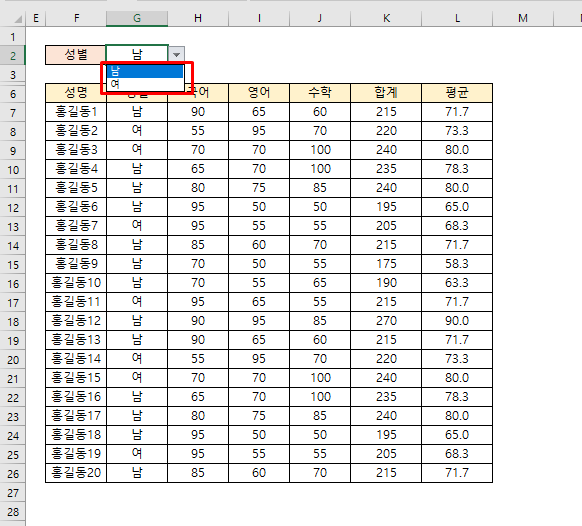Viewport: 582px width, 526px height.
Task: Select '남' in the dropdown list
Action: (x=145, y=71)
